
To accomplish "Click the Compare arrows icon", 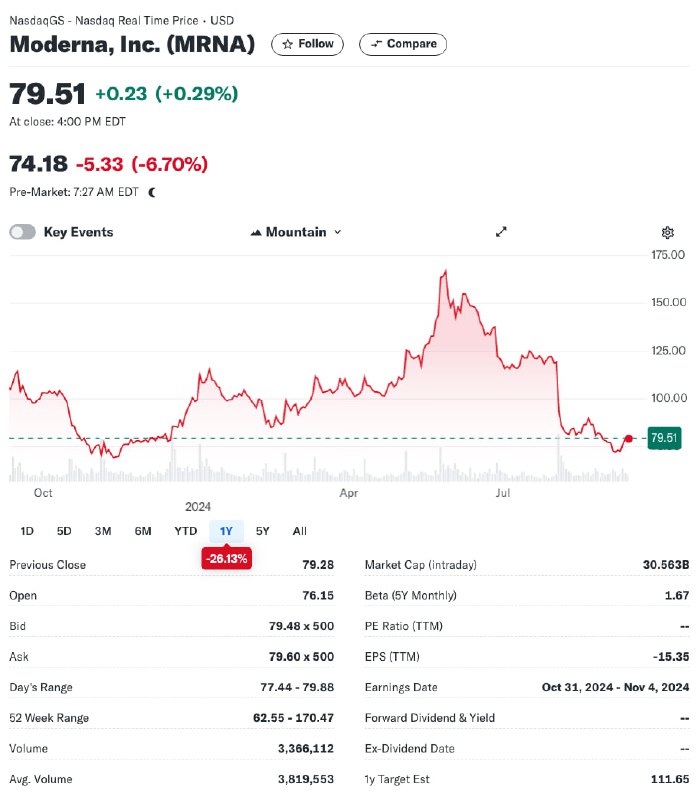I will coord(376,44).
